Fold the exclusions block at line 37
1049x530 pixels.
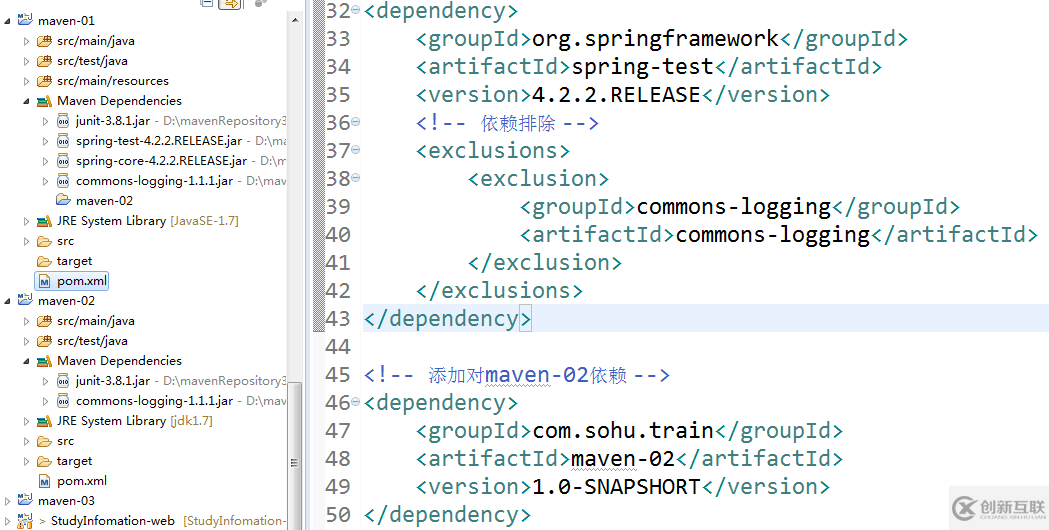pos(355,149)
